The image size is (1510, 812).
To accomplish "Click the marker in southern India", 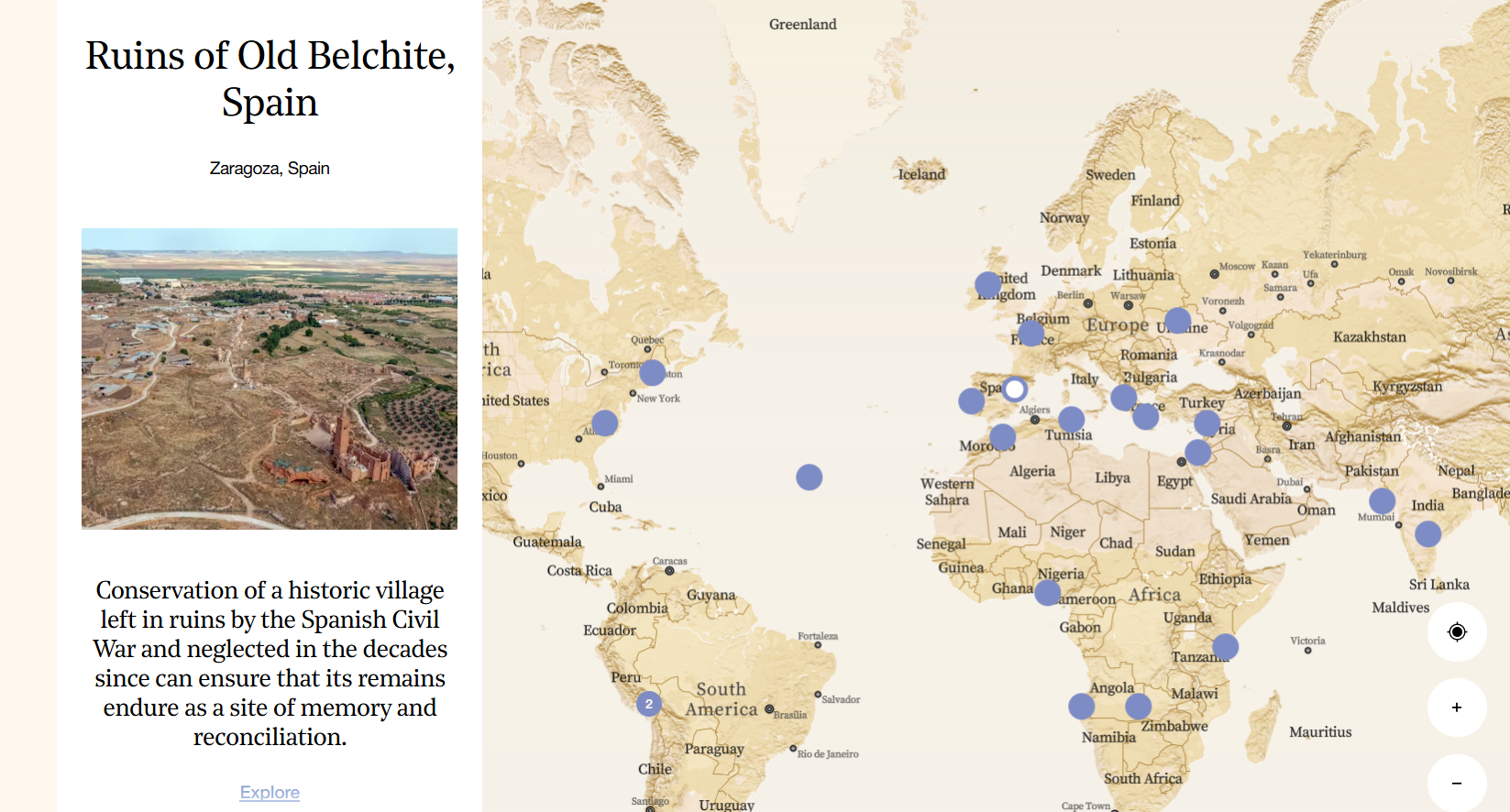I will click(x=1427, y=533).
